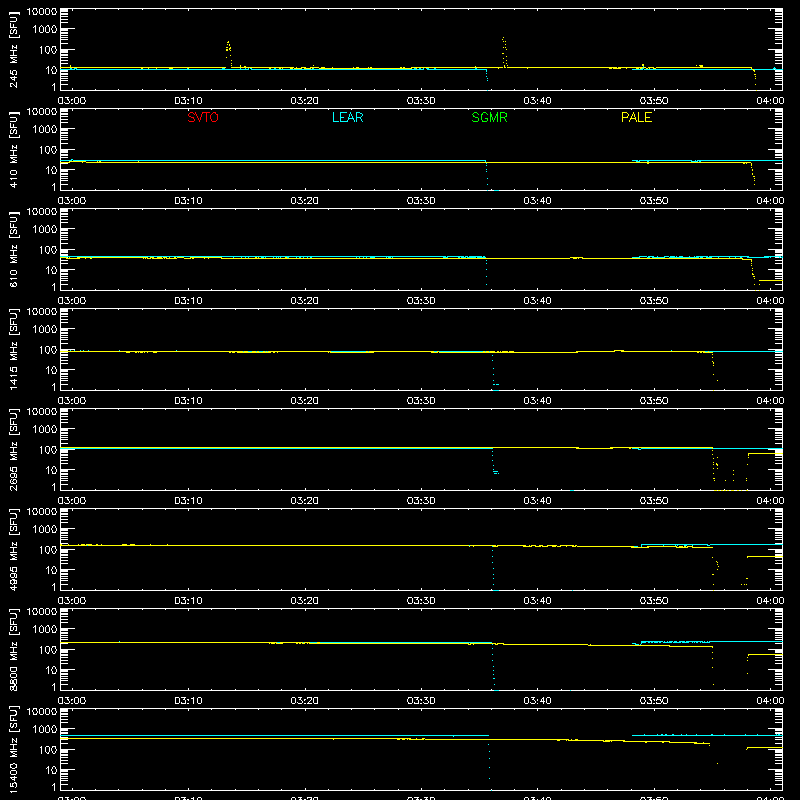Click the 10 tick label on 1415 MHz axis
This screenshot has width=800, height=800.
[51, 370]
